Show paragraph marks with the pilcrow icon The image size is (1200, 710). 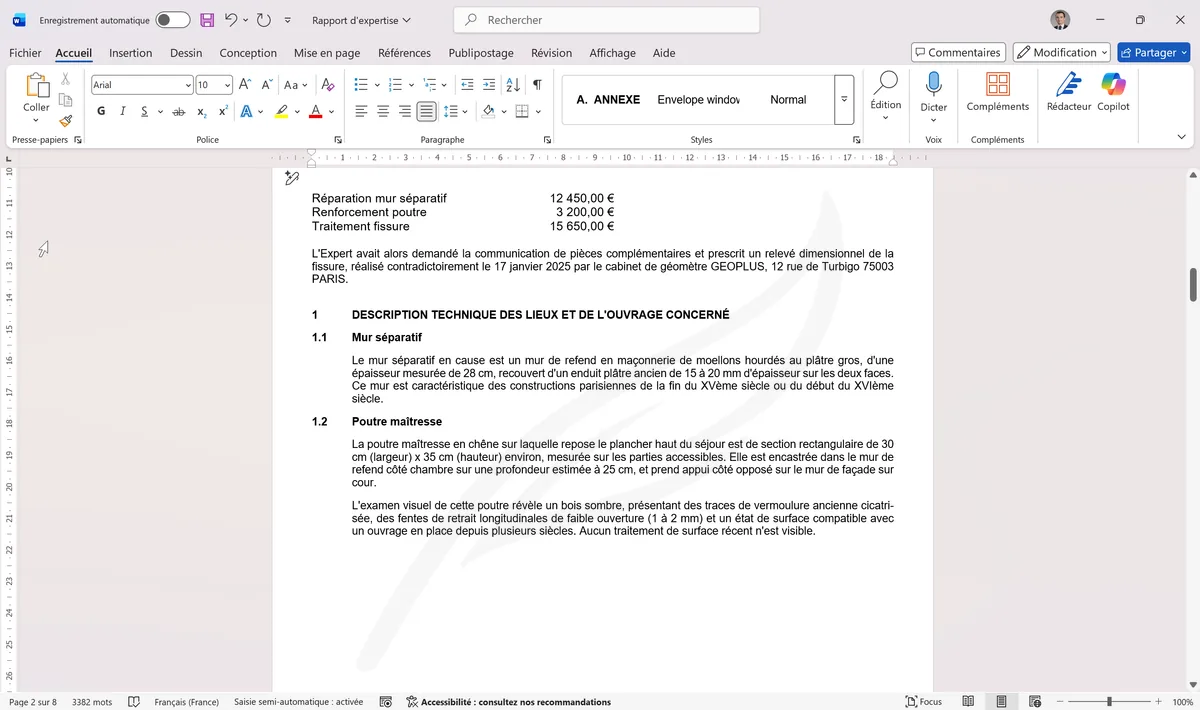tap(537, 85)
